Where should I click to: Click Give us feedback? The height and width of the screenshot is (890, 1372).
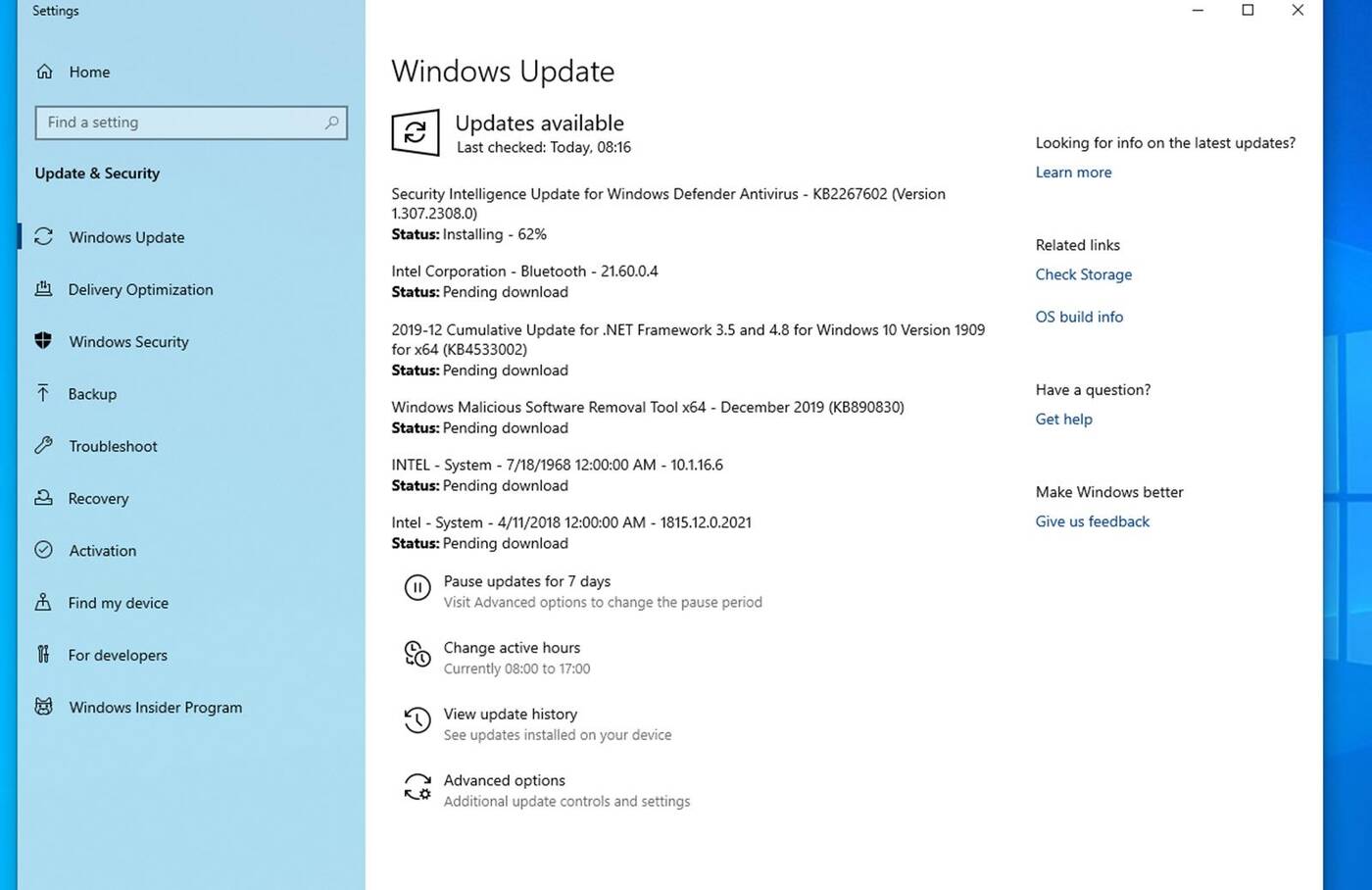tap(1092, 520)
